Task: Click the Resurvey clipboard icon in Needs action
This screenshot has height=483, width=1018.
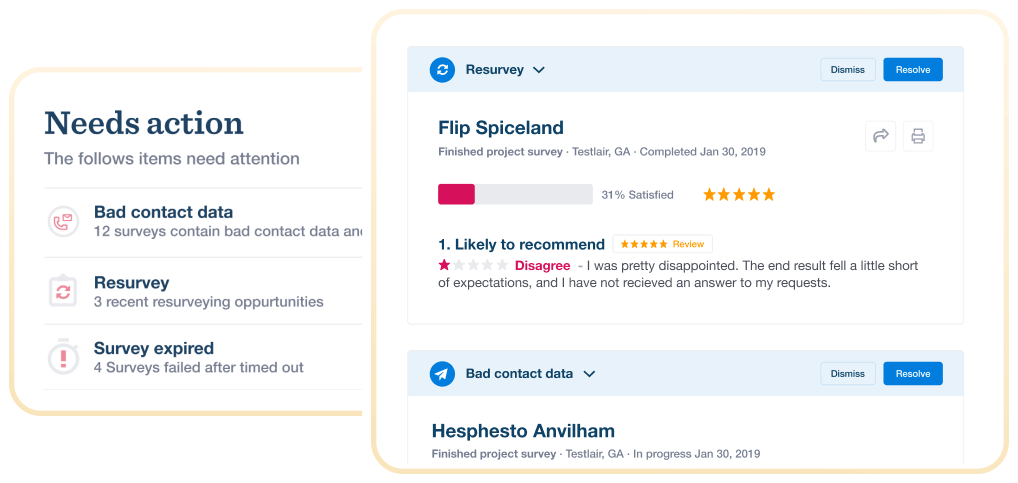Action: point(64,291)
